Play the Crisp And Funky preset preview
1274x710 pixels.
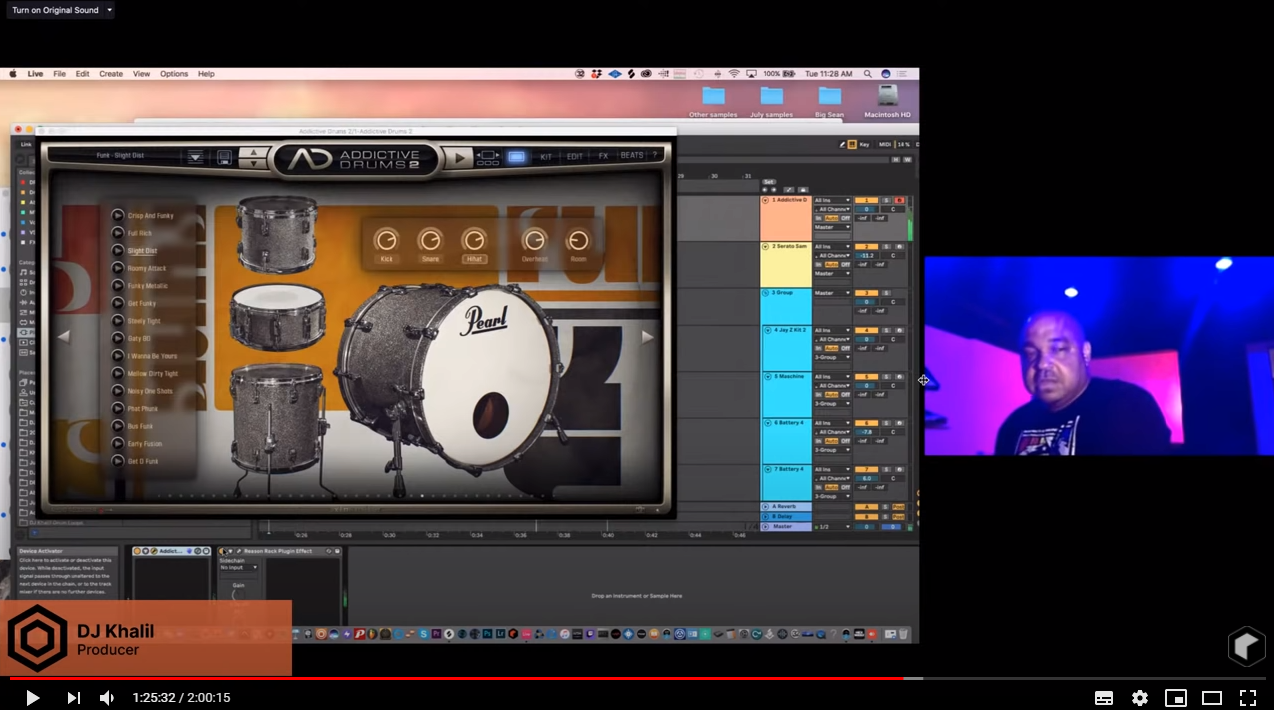pos(118,215)
